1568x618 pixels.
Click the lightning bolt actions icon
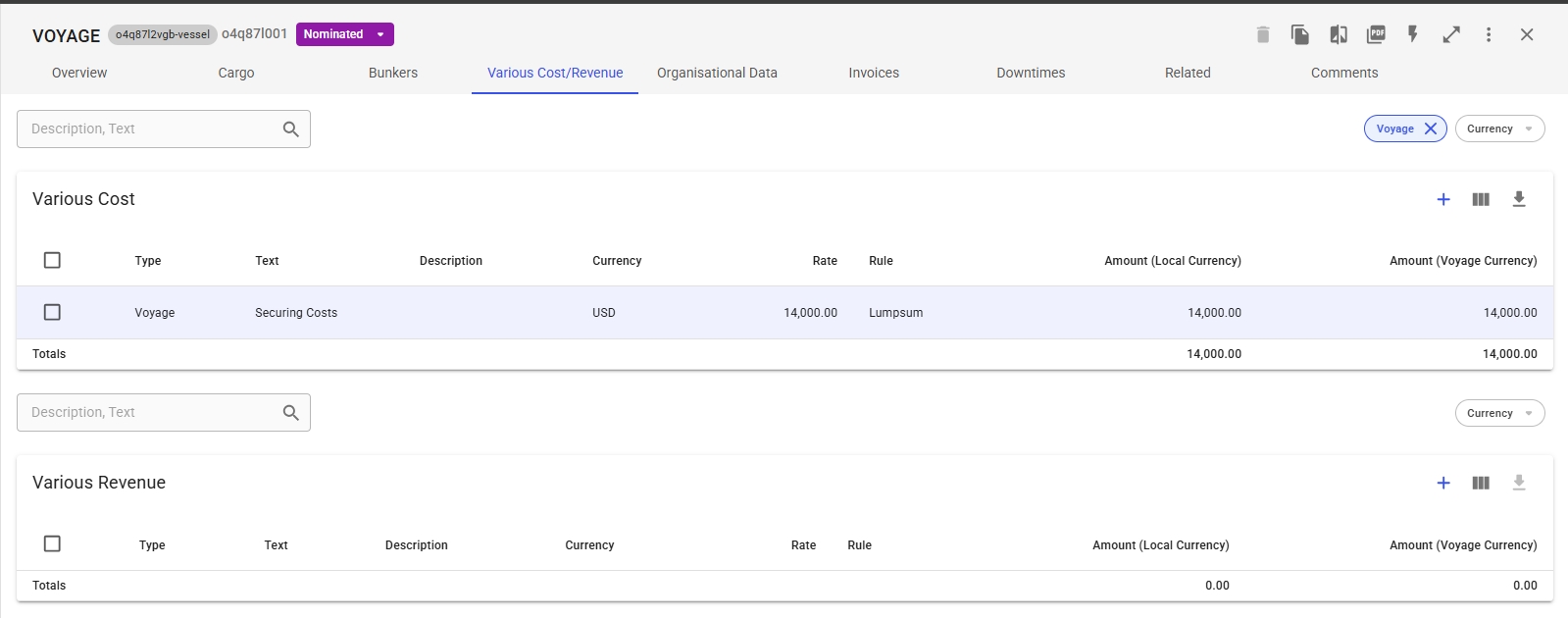[1413, 34]
